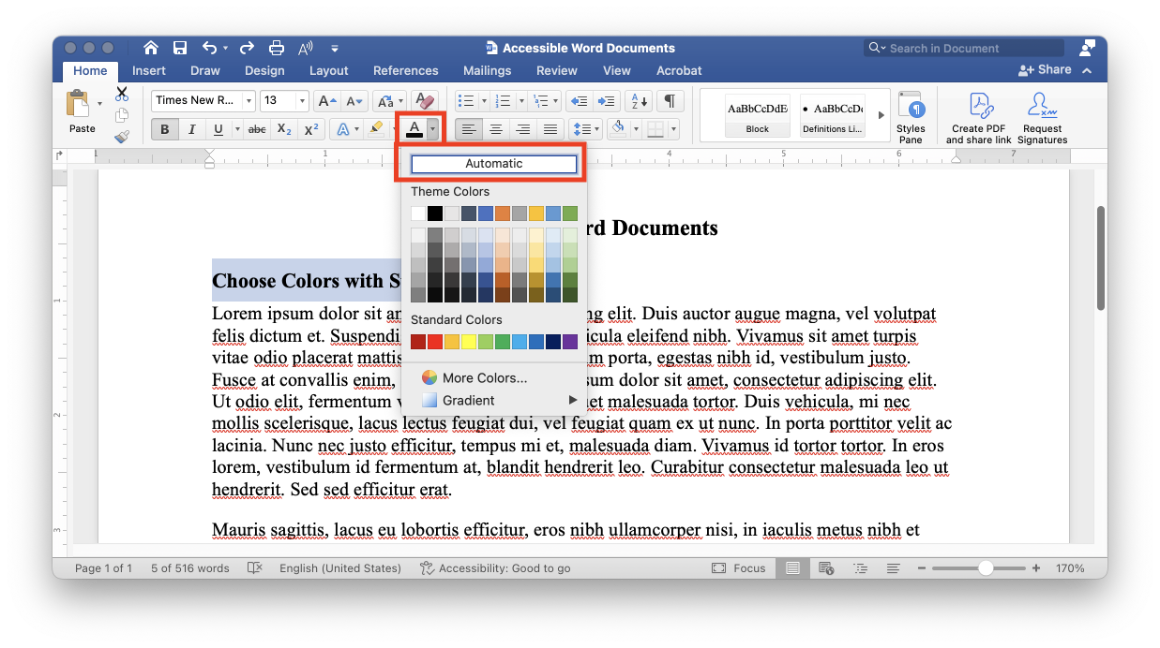Click the More Colors option
1160x648 pixels.
tap(475, 377)
